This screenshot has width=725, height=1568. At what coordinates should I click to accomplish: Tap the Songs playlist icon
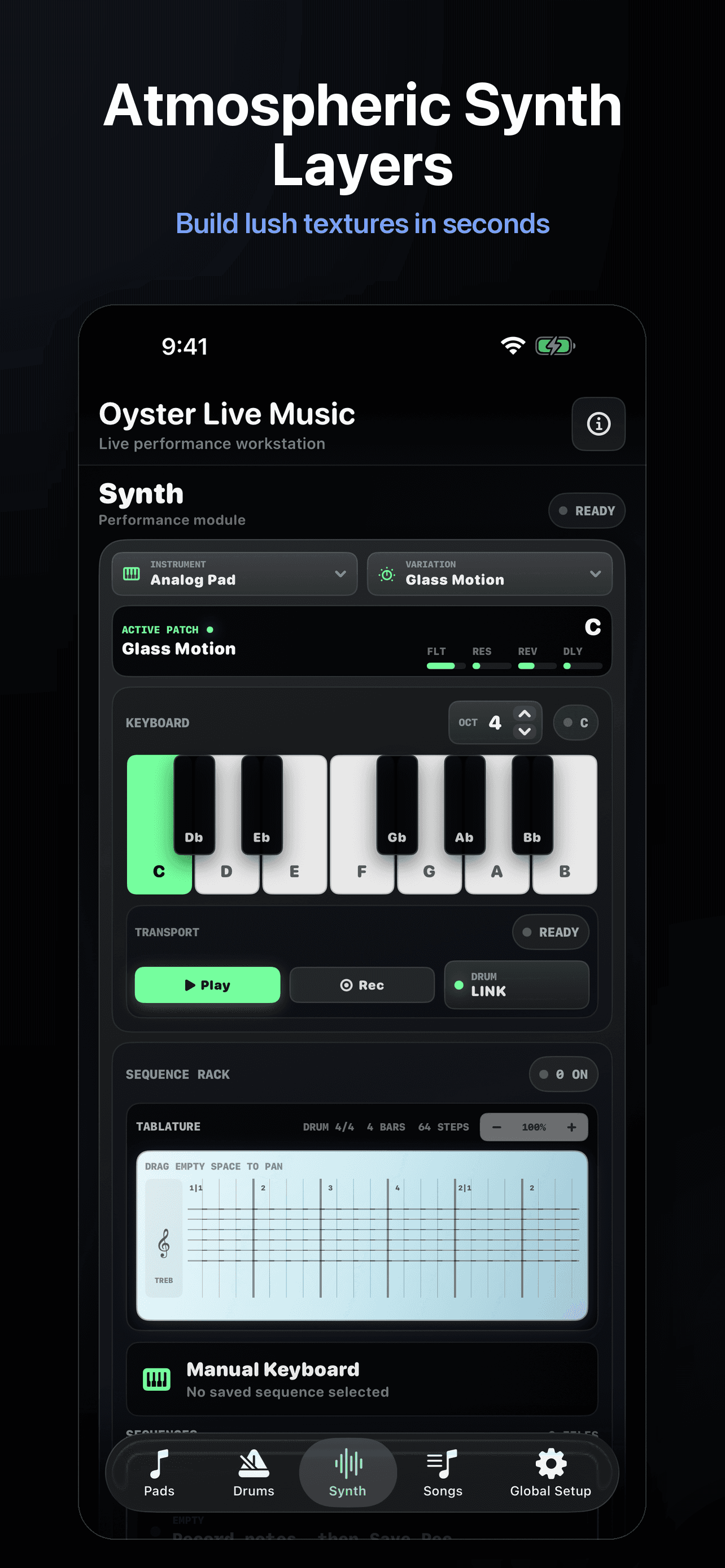[x=443, y=1464]
